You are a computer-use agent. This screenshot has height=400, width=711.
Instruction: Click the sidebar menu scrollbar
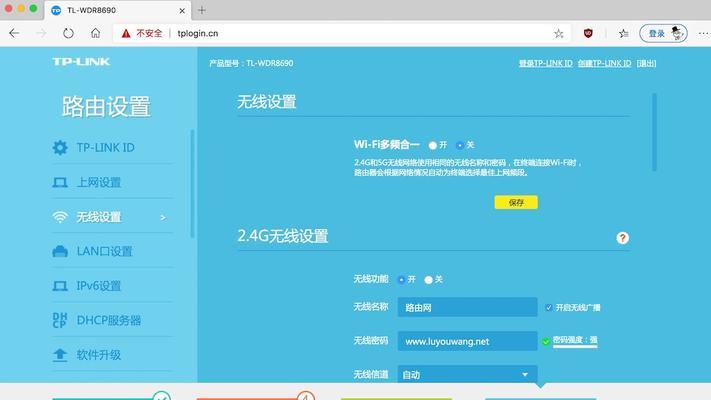click(x=192, y=184)
